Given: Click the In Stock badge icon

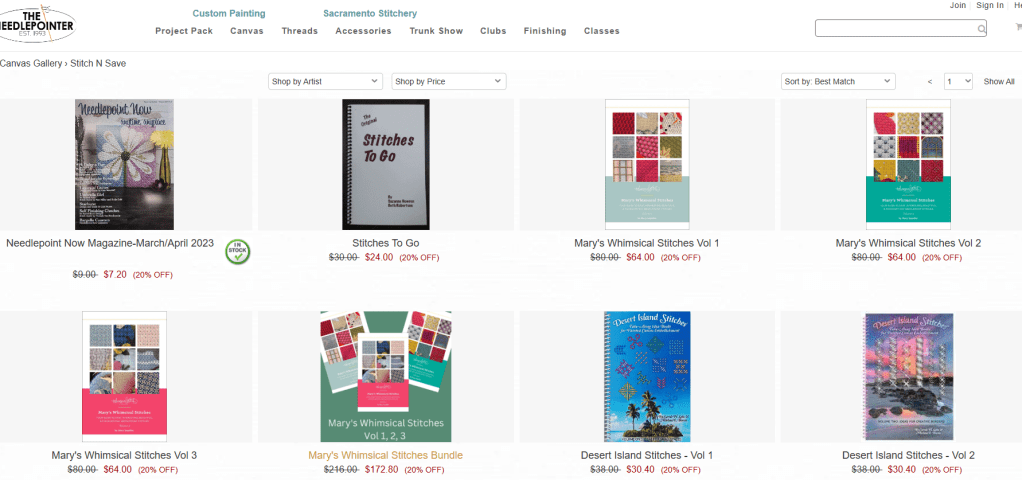Looking at the screenshot, I should 238,252.
